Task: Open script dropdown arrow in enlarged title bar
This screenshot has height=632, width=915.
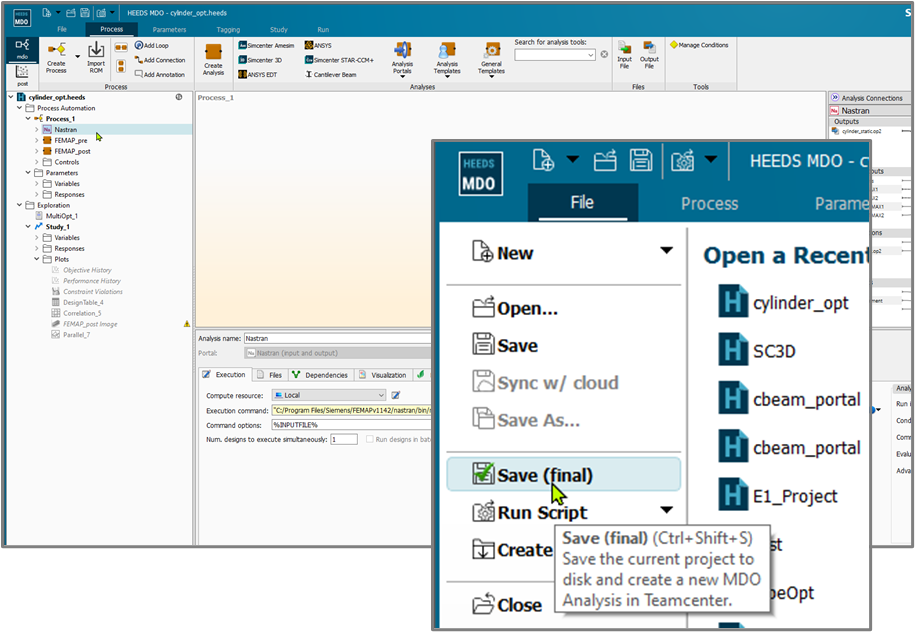Action: point(711,159)
